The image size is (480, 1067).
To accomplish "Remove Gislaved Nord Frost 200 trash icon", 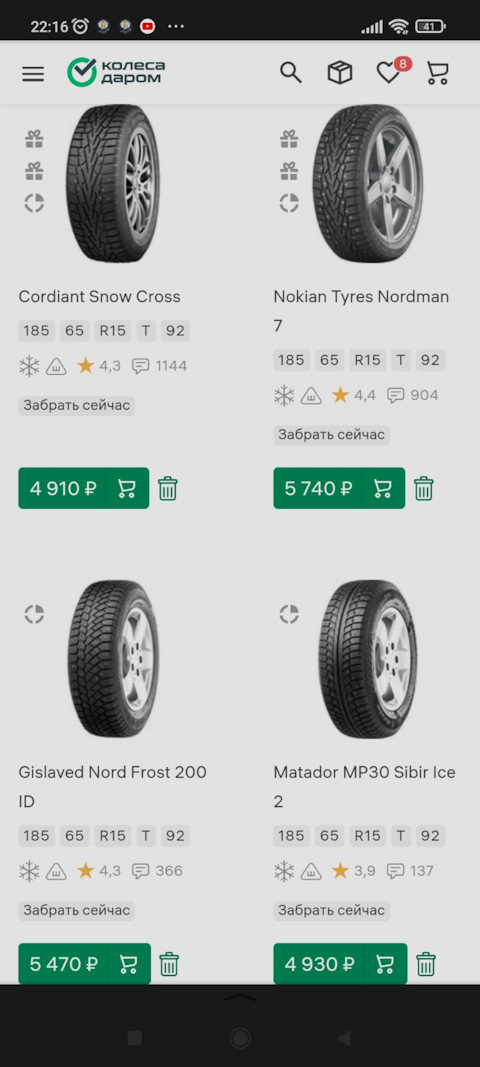I will pos(169,964).
